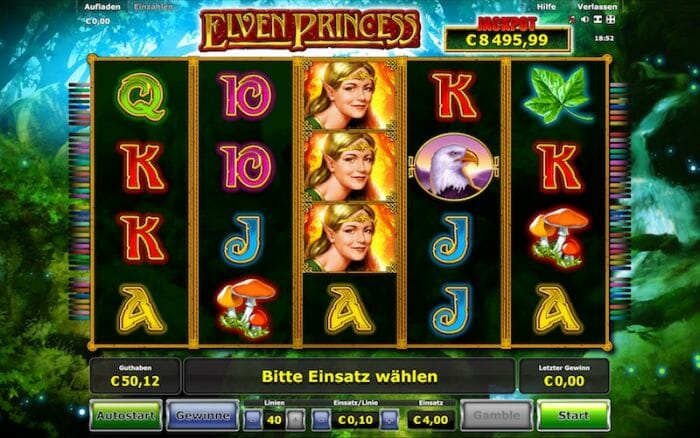The height and width of the screenshot is (438, 700).
Task: Open the Hilfe menu
Action: [x=546, y=7]
